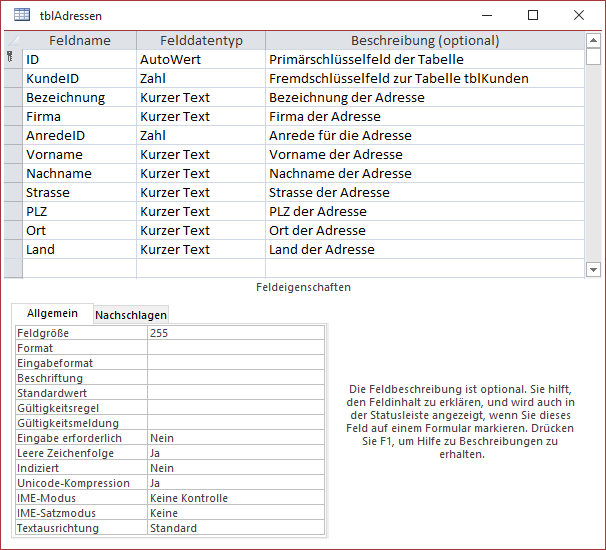
Task: Click the select-all corner of the grid
Action: [x=13, y=41]
